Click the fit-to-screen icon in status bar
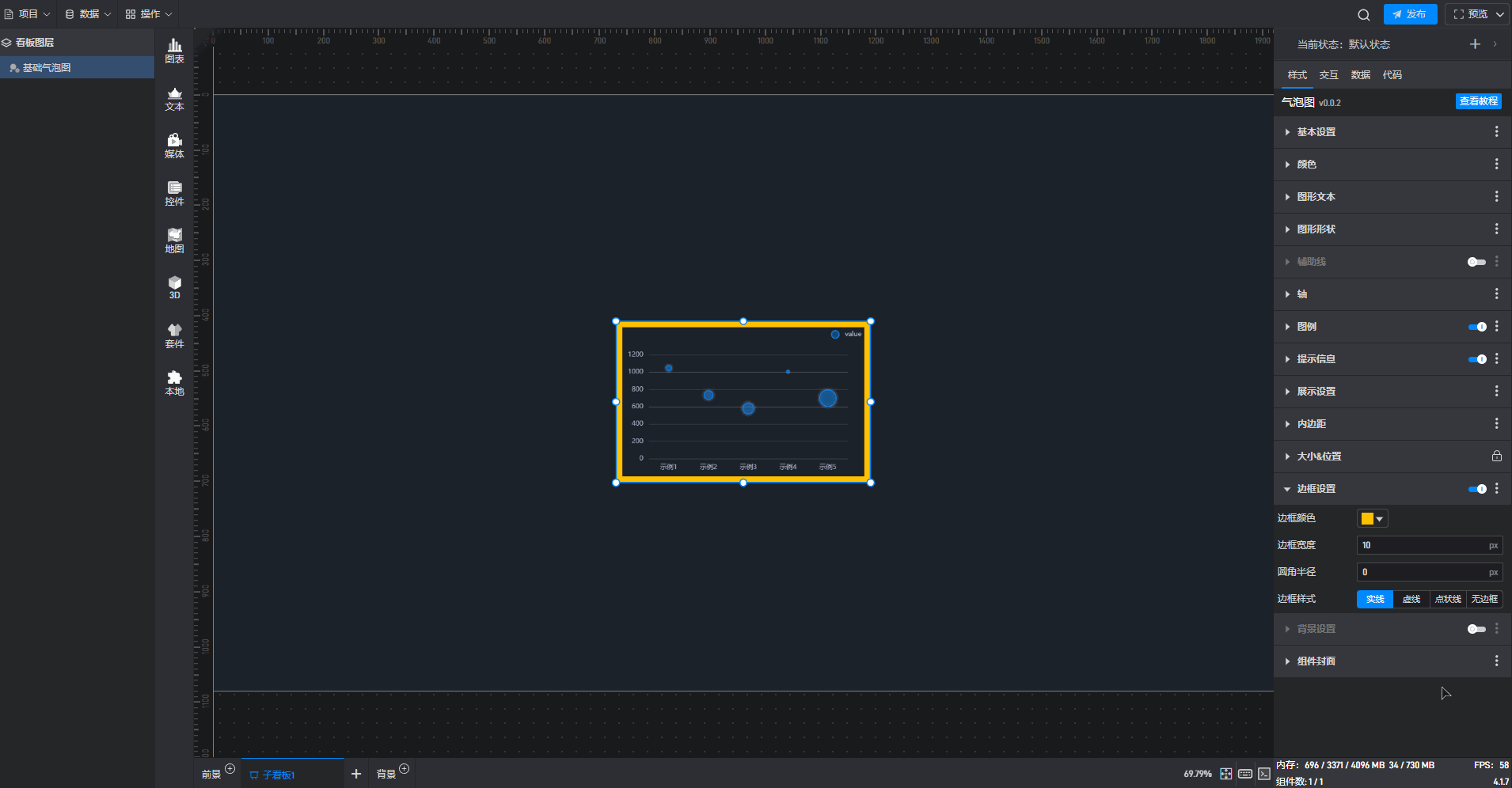The height and width of the screenshot is (788, 1512). pos(1225,774)
